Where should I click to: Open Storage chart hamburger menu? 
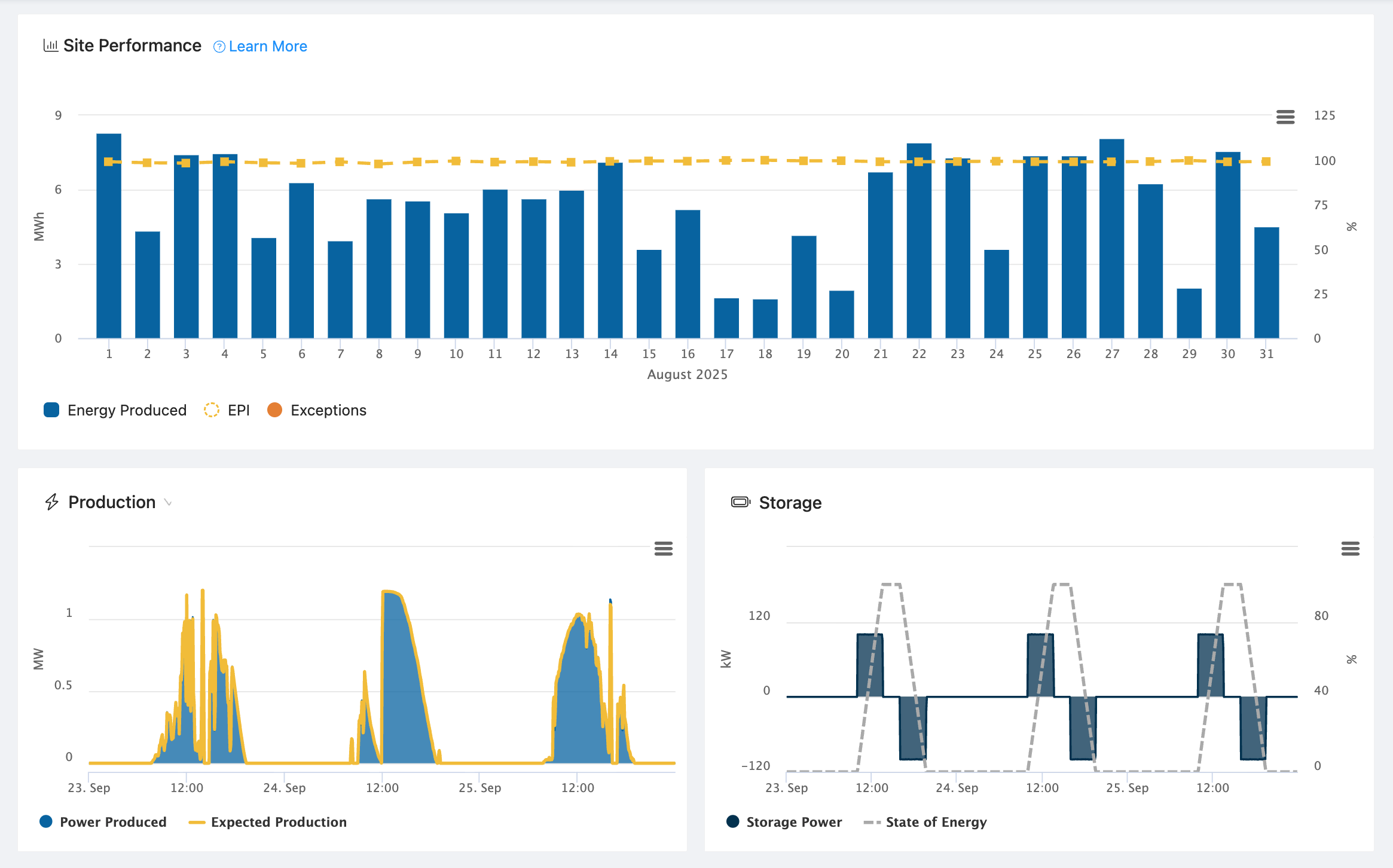tap(1350, 548)
